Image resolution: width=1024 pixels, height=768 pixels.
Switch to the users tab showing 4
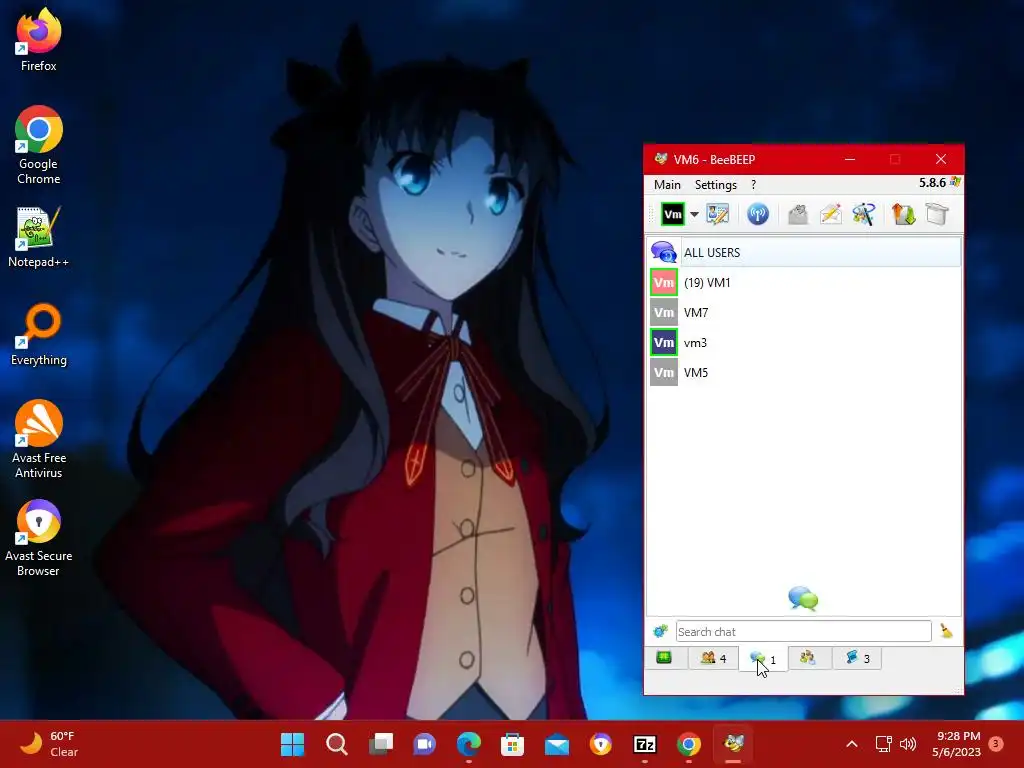(713, 658)
